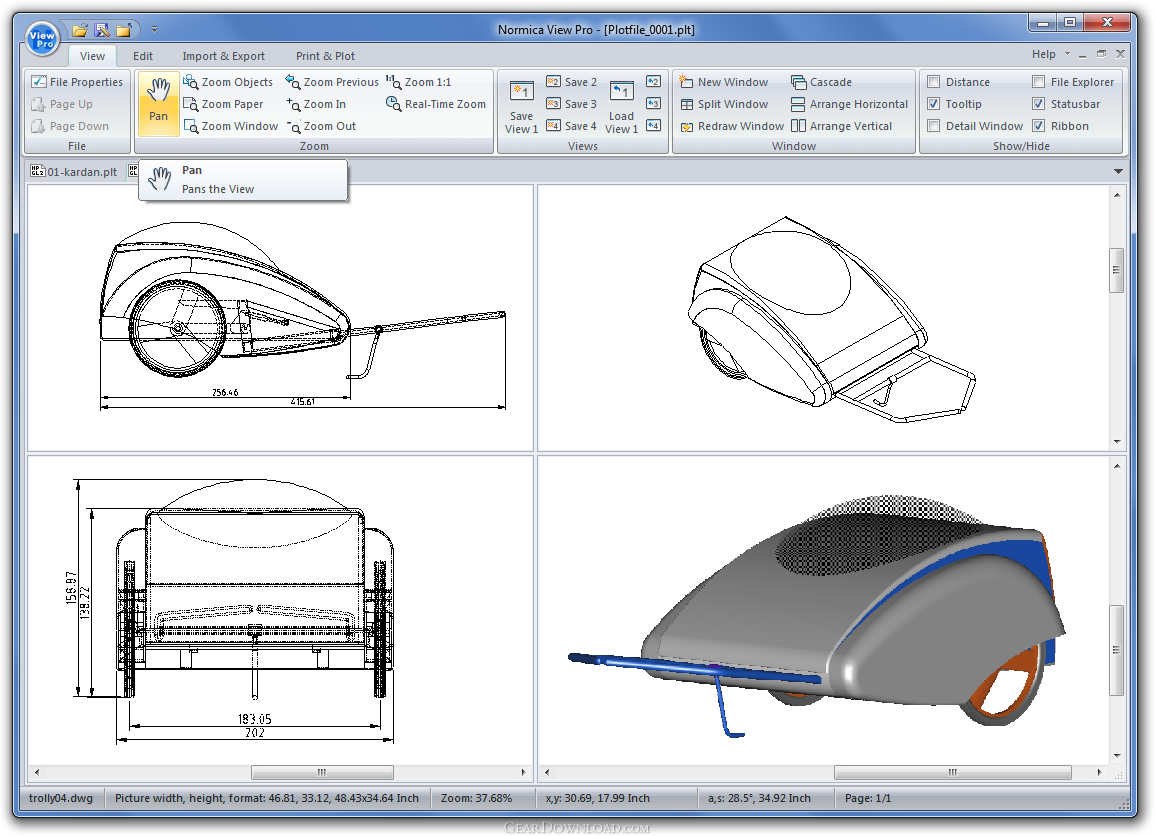Image resolution: width=1154 pixels, height=836 pixels.
Task: Choose the Zoom Paper tool
Action: (223, 104)
